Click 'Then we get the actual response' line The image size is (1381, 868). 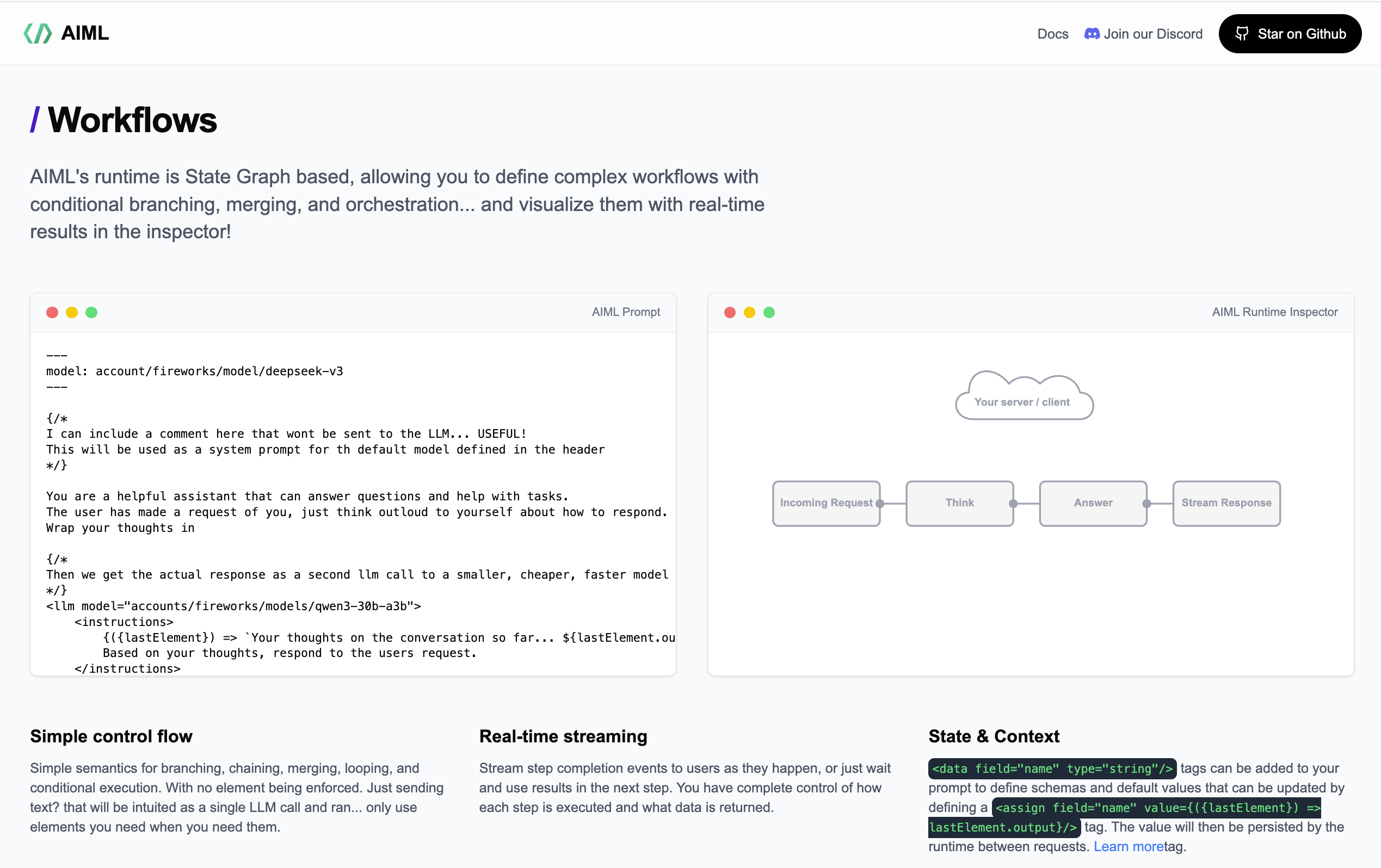click(x=357, y=575)
